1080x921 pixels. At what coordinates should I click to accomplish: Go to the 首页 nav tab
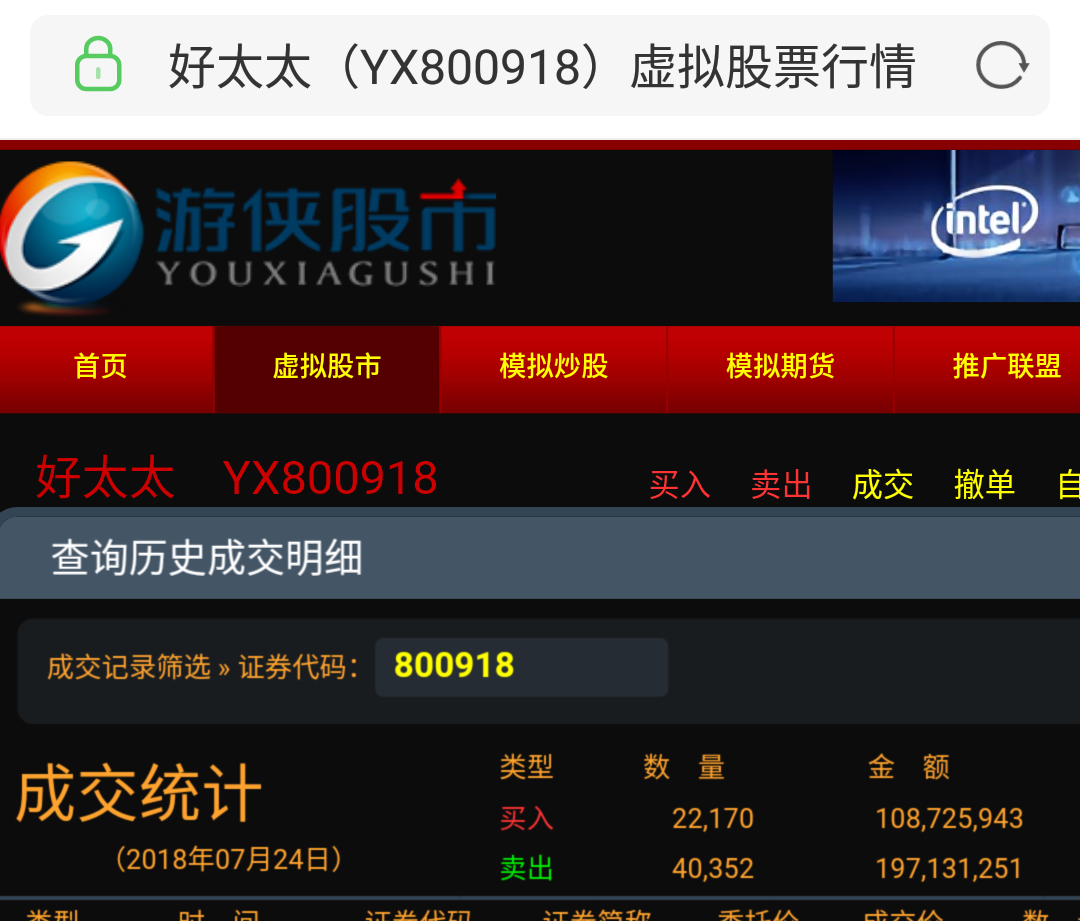tap(101, 367)
